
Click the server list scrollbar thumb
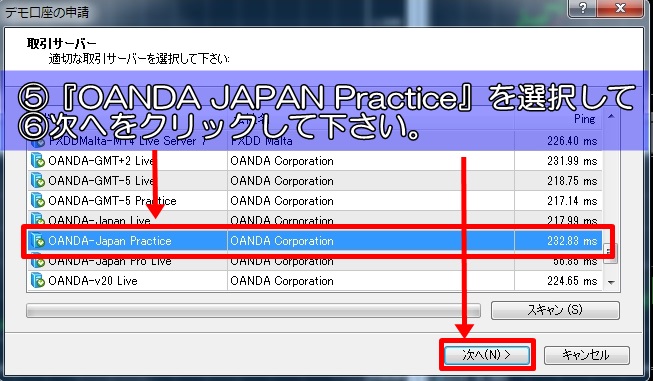tap(611, 253)
